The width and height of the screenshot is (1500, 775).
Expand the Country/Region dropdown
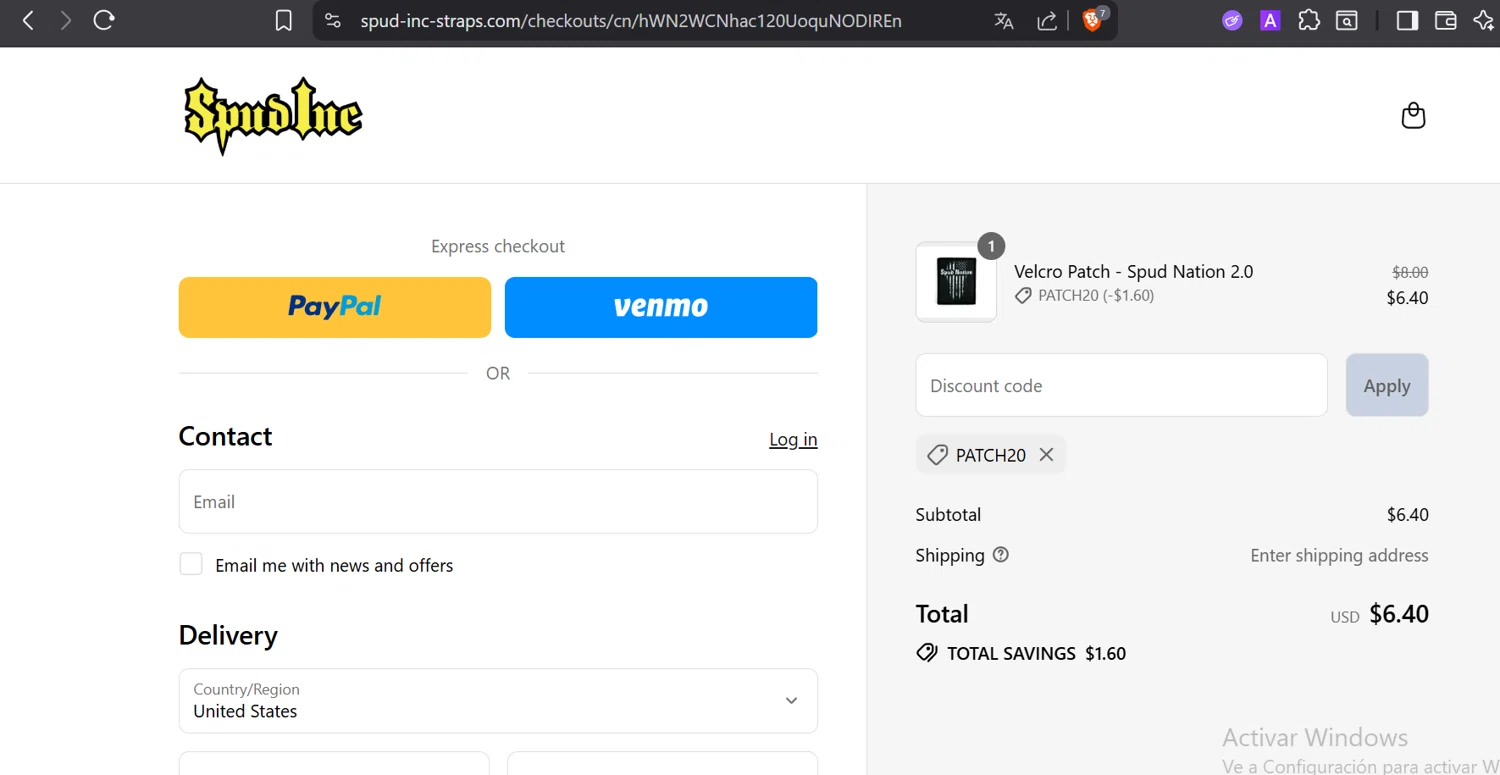click(498, 701)
